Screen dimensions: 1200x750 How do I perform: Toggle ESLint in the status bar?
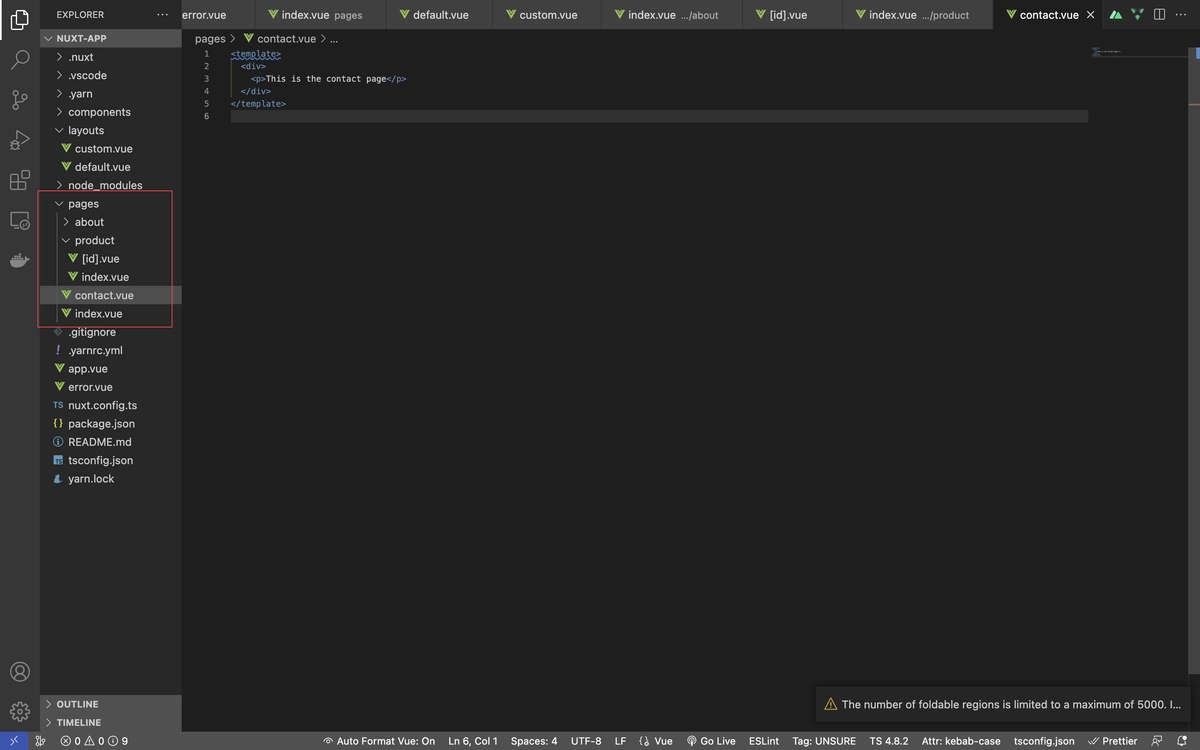(763, 741)
